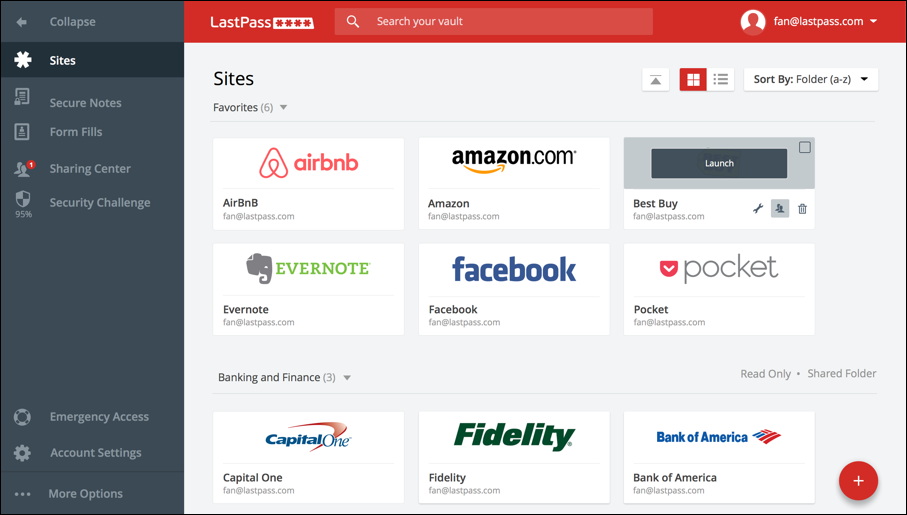
Task: Open the fan@lastpass.com account menu
Action: [824, 21]
